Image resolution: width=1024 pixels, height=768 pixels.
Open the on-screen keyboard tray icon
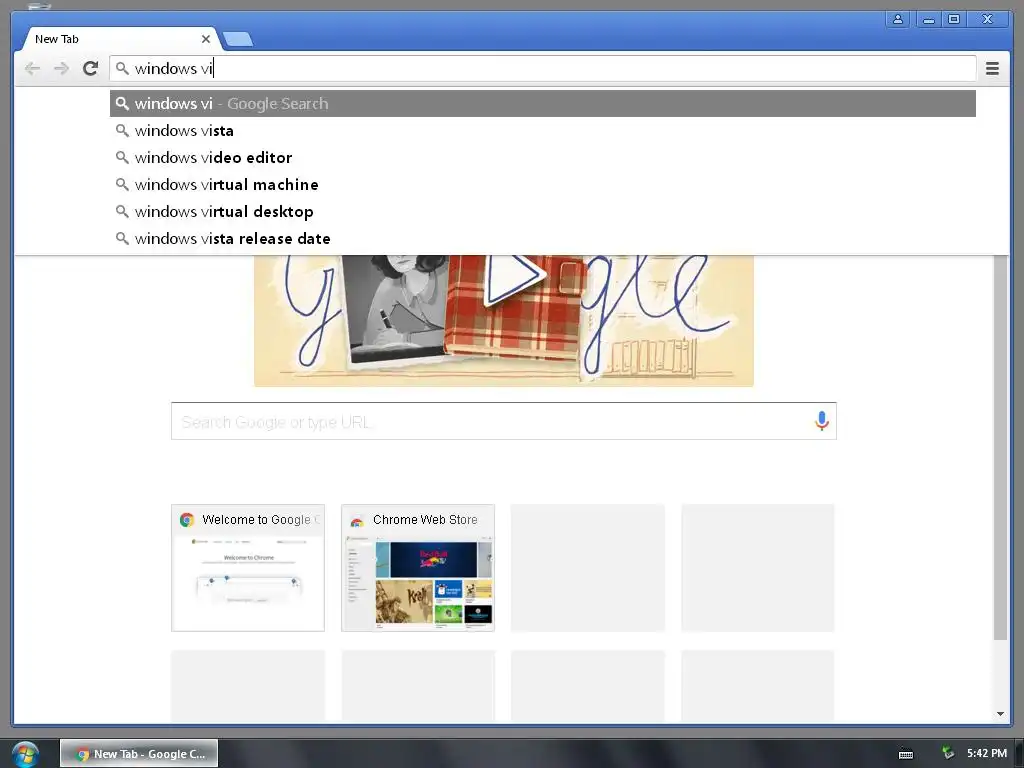pos(906,754)
